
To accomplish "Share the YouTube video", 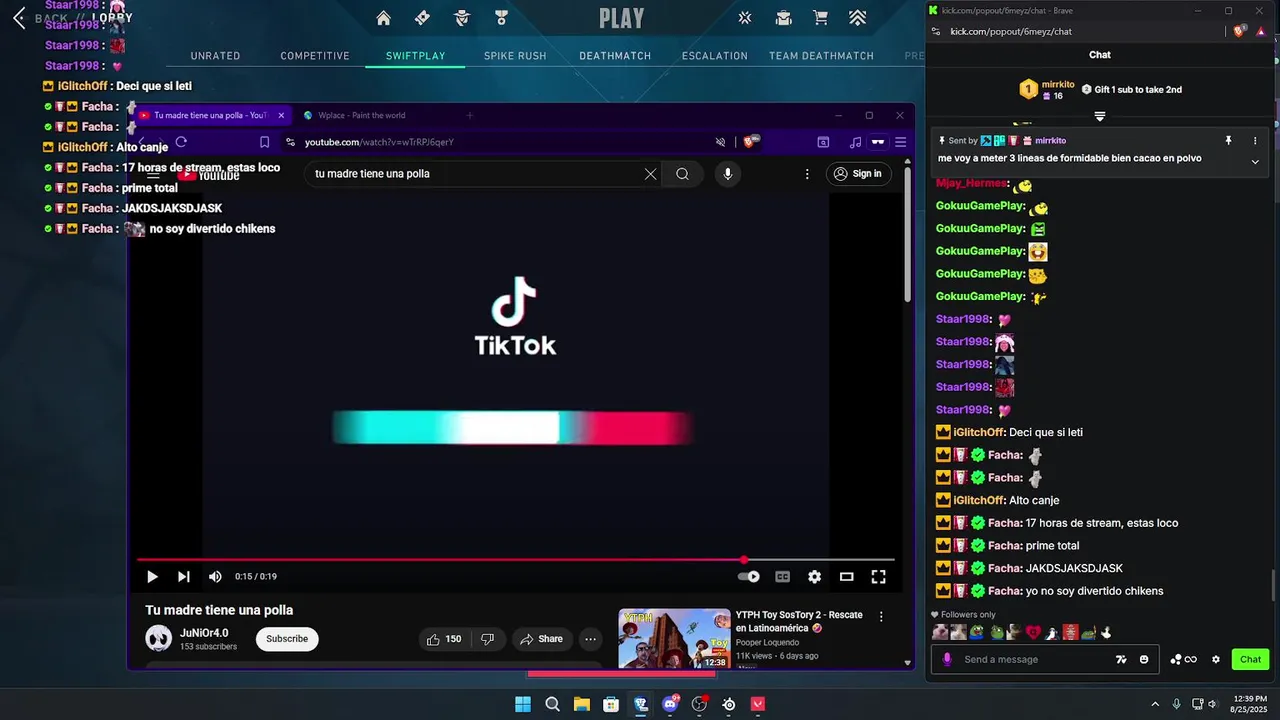I will point(542,639).
